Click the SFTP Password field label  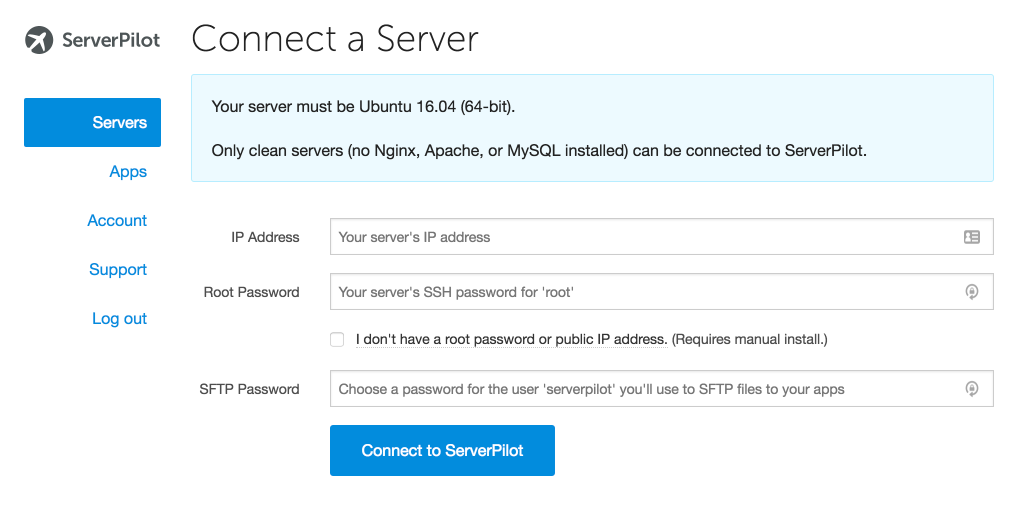click(x=249, y=389)
